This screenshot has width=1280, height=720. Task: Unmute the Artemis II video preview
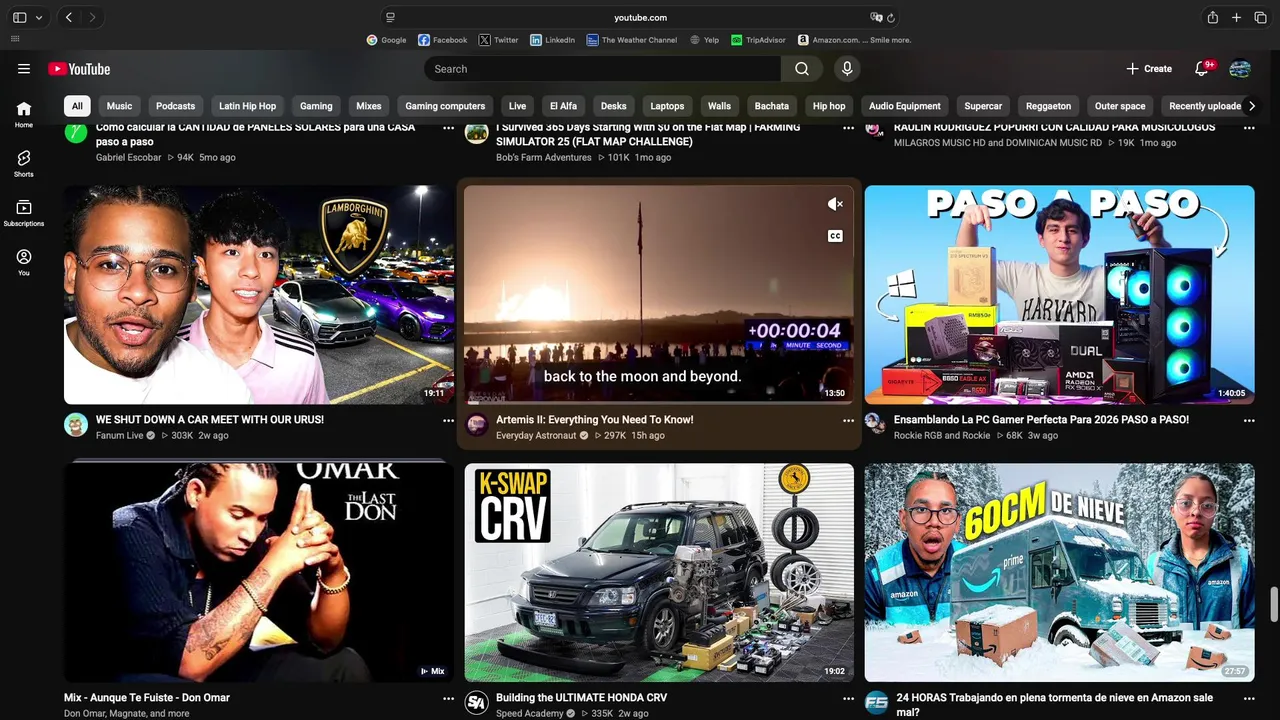coord(835,204)
